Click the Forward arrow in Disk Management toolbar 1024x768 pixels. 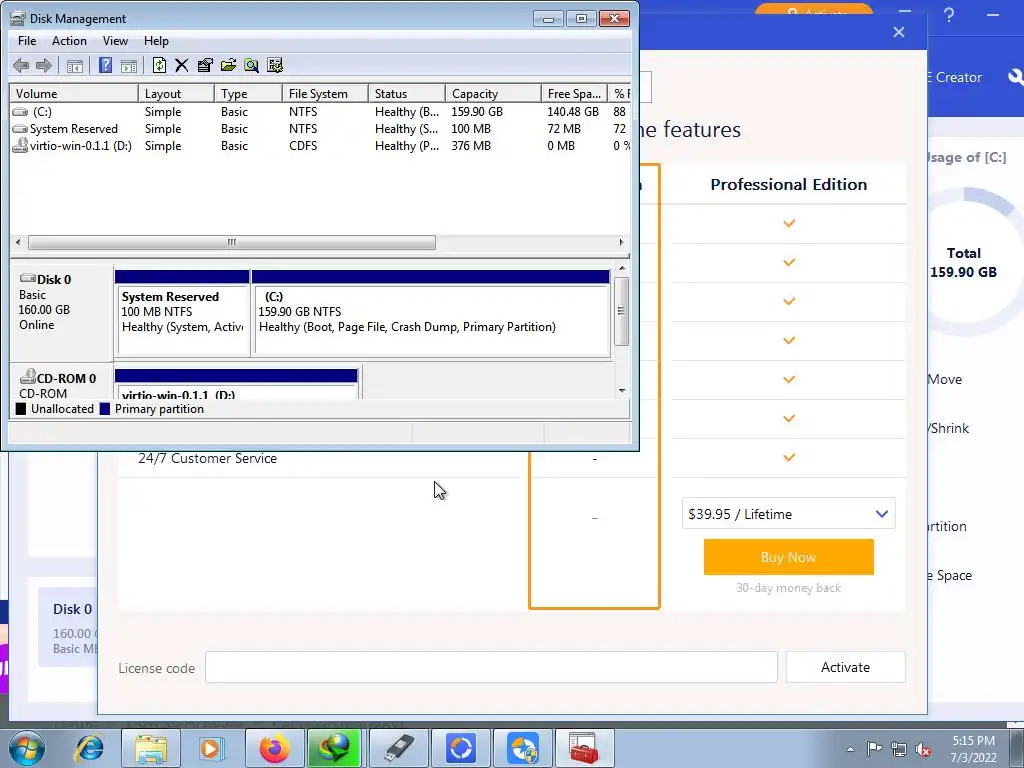(x=44, y=65)
